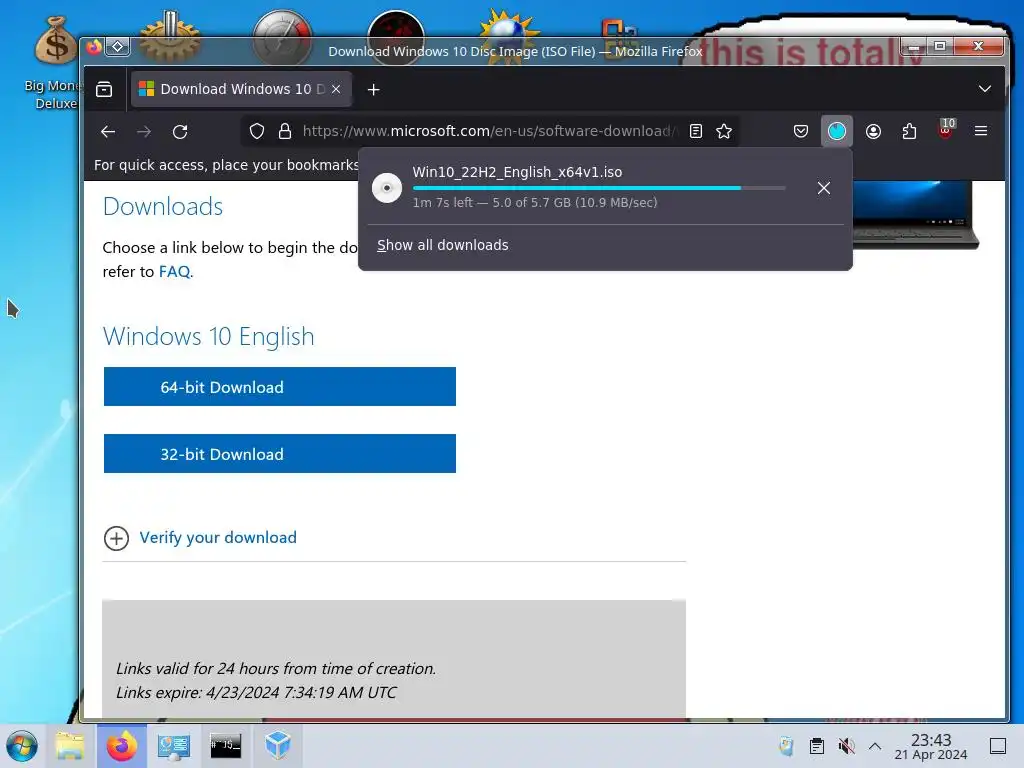
Task: Open the tracking protection shield icon
Action: point(257,131)
